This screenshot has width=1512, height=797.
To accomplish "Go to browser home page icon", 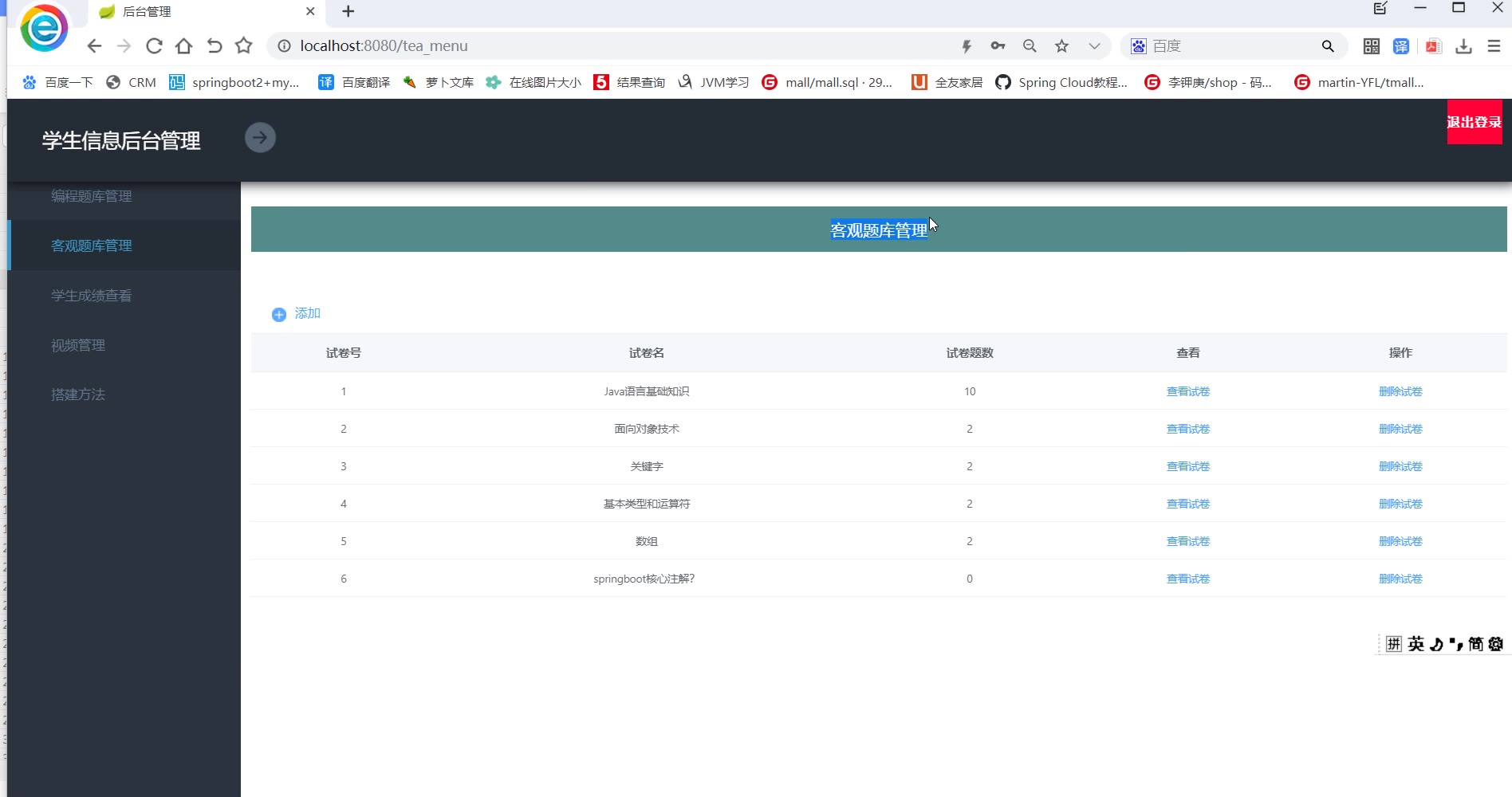I will click(184, 46).
